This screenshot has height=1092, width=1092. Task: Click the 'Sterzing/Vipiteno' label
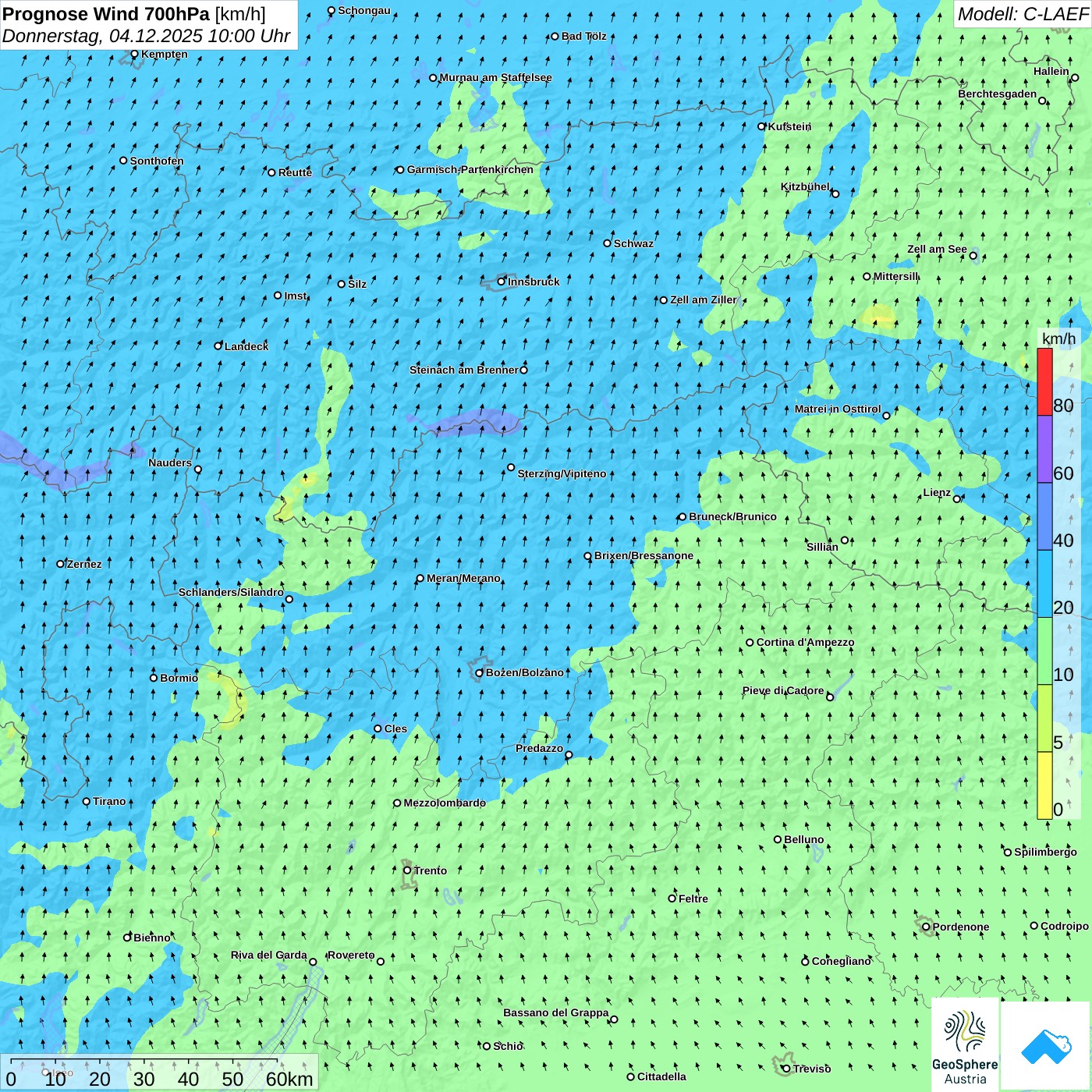coord(562,473)
